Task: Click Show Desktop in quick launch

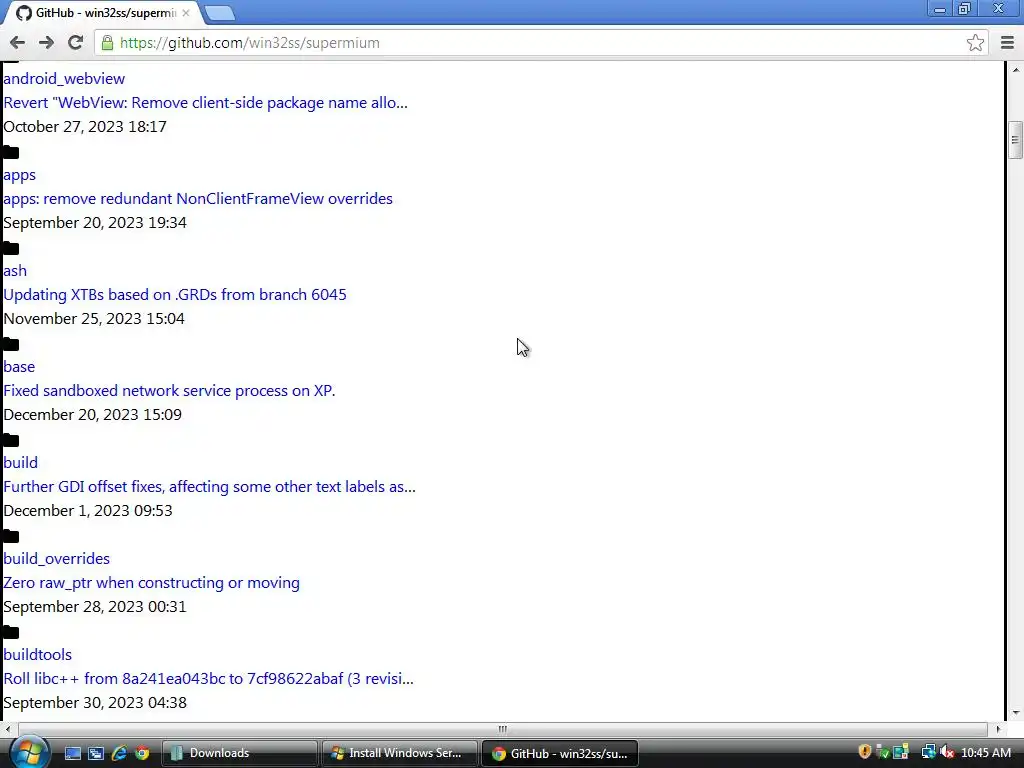Action: click(x=72, y=753)
